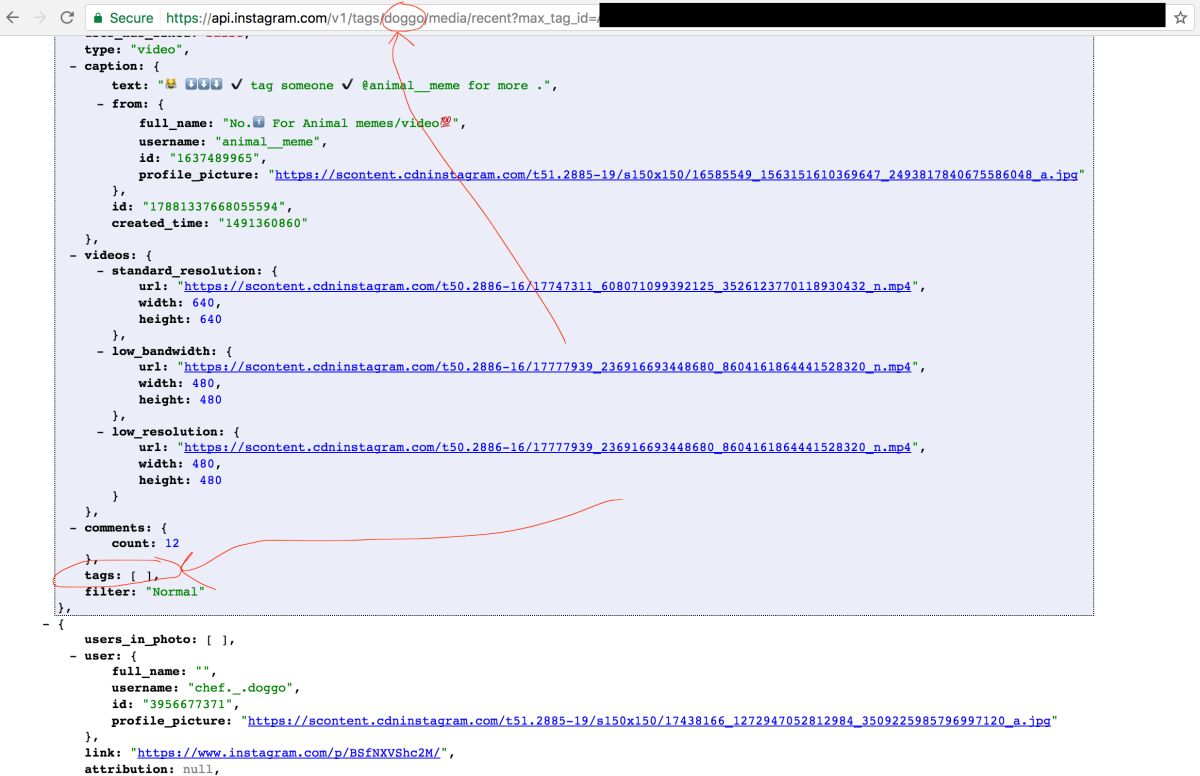
Task: Select caption id "17881337668055594"
Action: [x=214, y=207]
